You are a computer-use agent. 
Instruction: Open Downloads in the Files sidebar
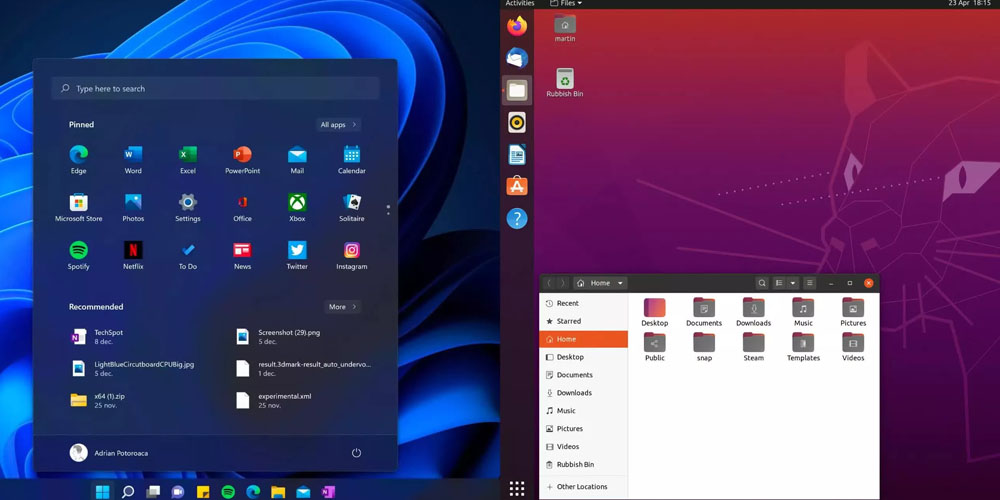(584, 393)
